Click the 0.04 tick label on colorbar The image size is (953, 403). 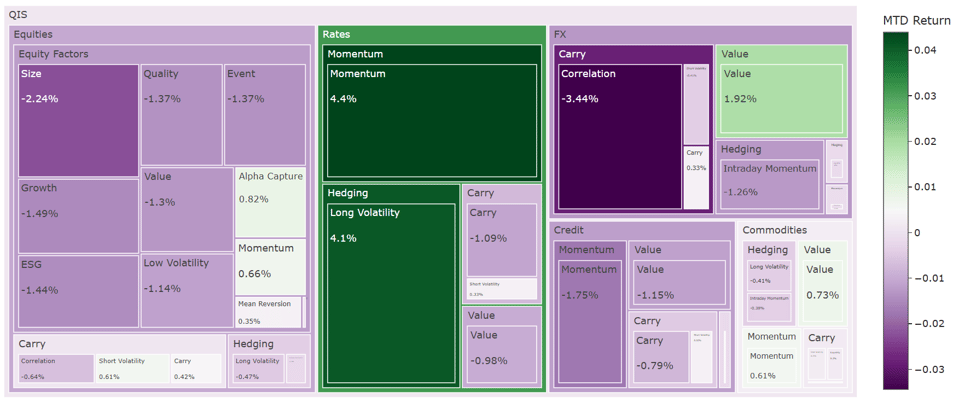tap(924, 51)
